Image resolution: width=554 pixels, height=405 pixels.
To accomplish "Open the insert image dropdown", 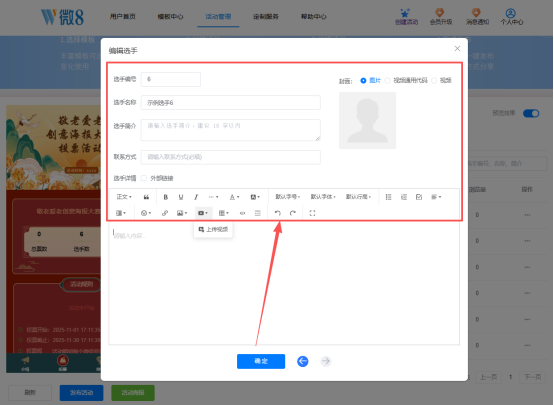I will [182, 213].
